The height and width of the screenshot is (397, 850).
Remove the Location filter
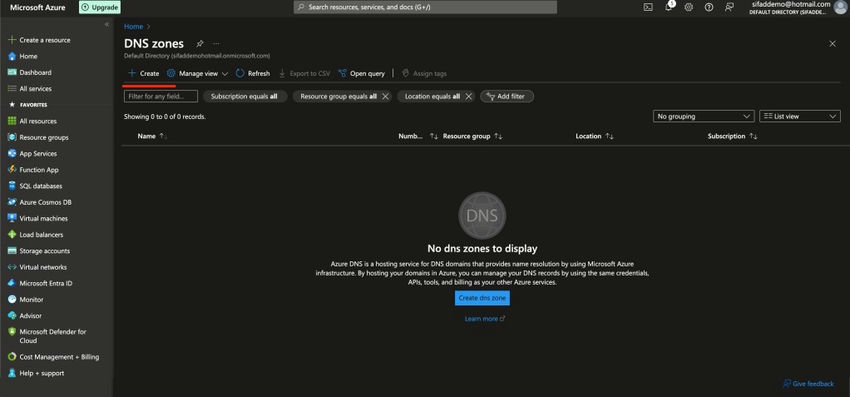click(469, 96)
